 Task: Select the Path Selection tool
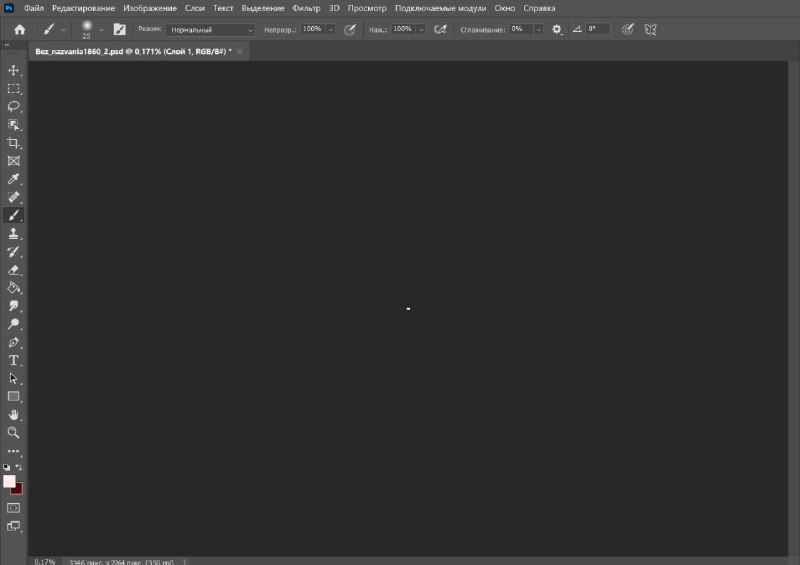tap(14, 378)
